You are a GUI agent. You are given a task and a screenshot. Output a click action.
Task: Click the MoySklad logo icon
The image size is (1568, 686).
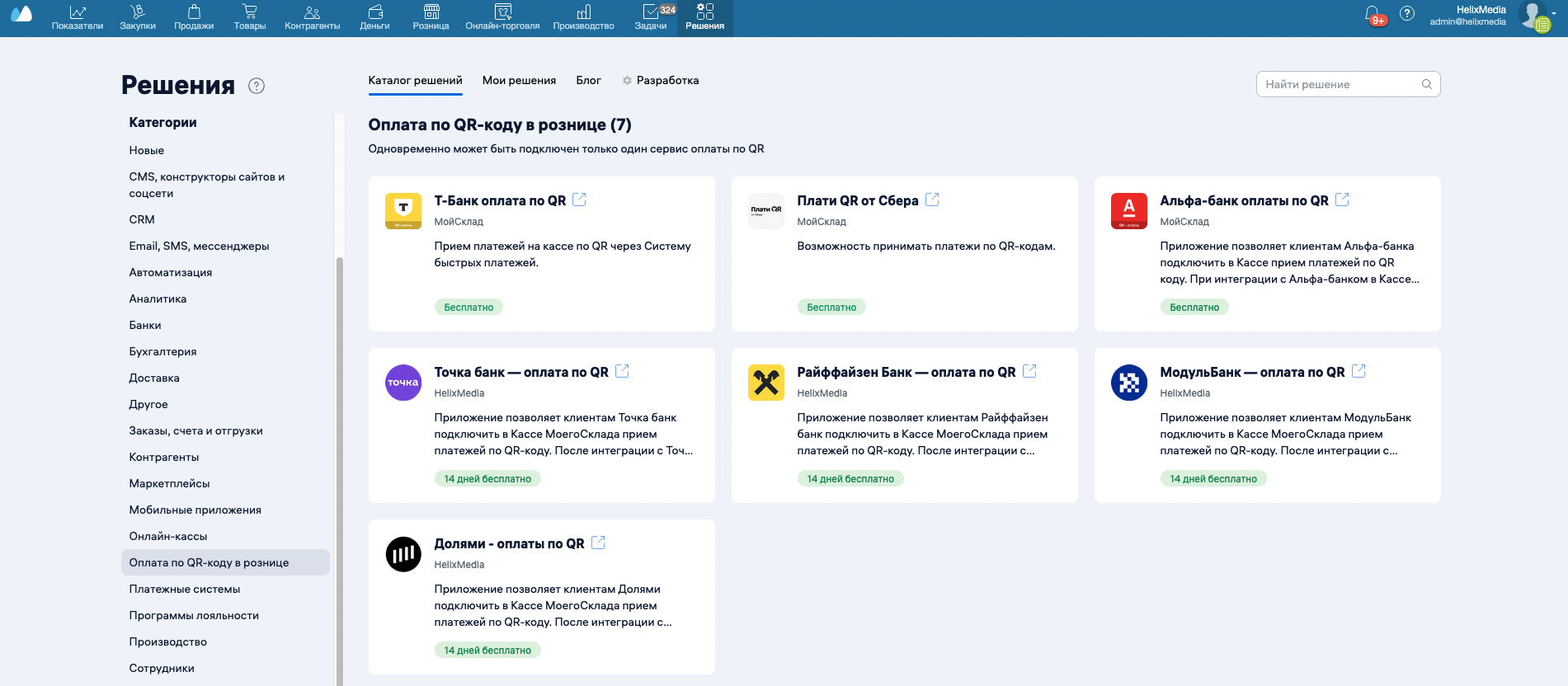click(21, 14)
